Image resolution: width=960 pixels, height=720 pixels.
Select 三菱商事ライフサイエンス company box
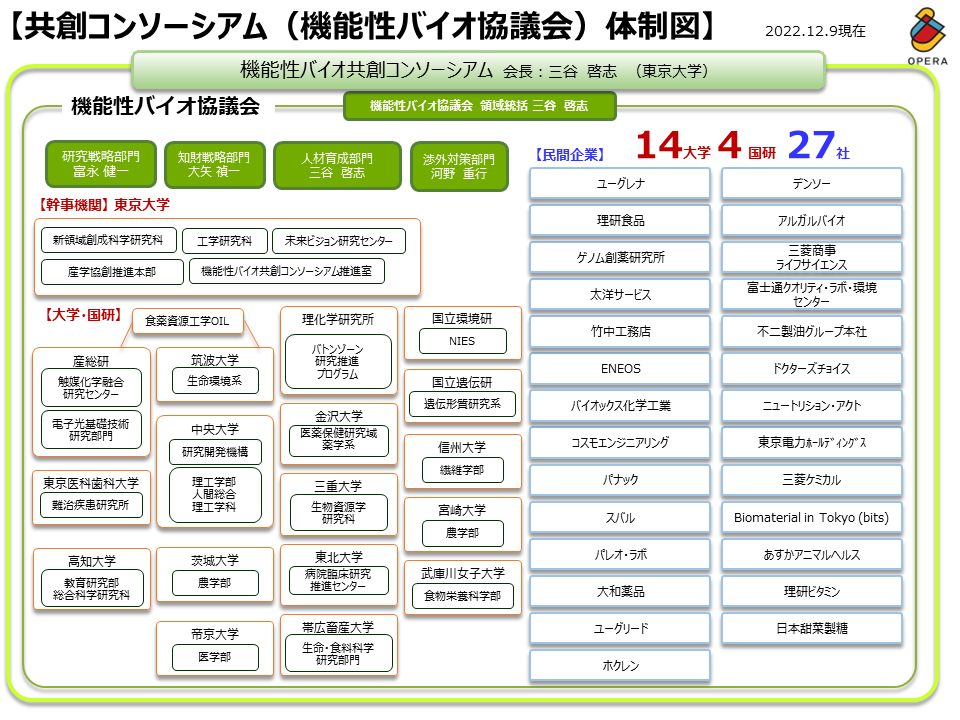812,257
